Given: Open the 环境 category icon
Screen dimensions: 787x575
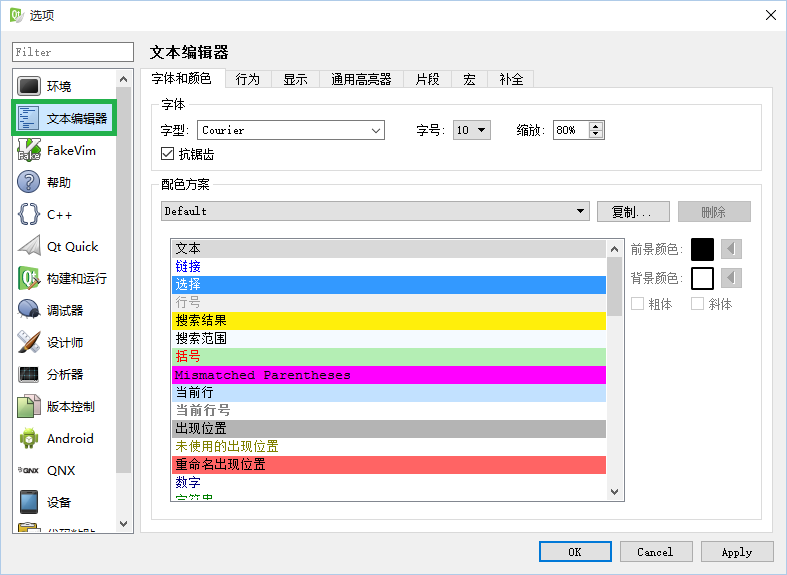Looking at the screenshot, I should coord(29,86).
